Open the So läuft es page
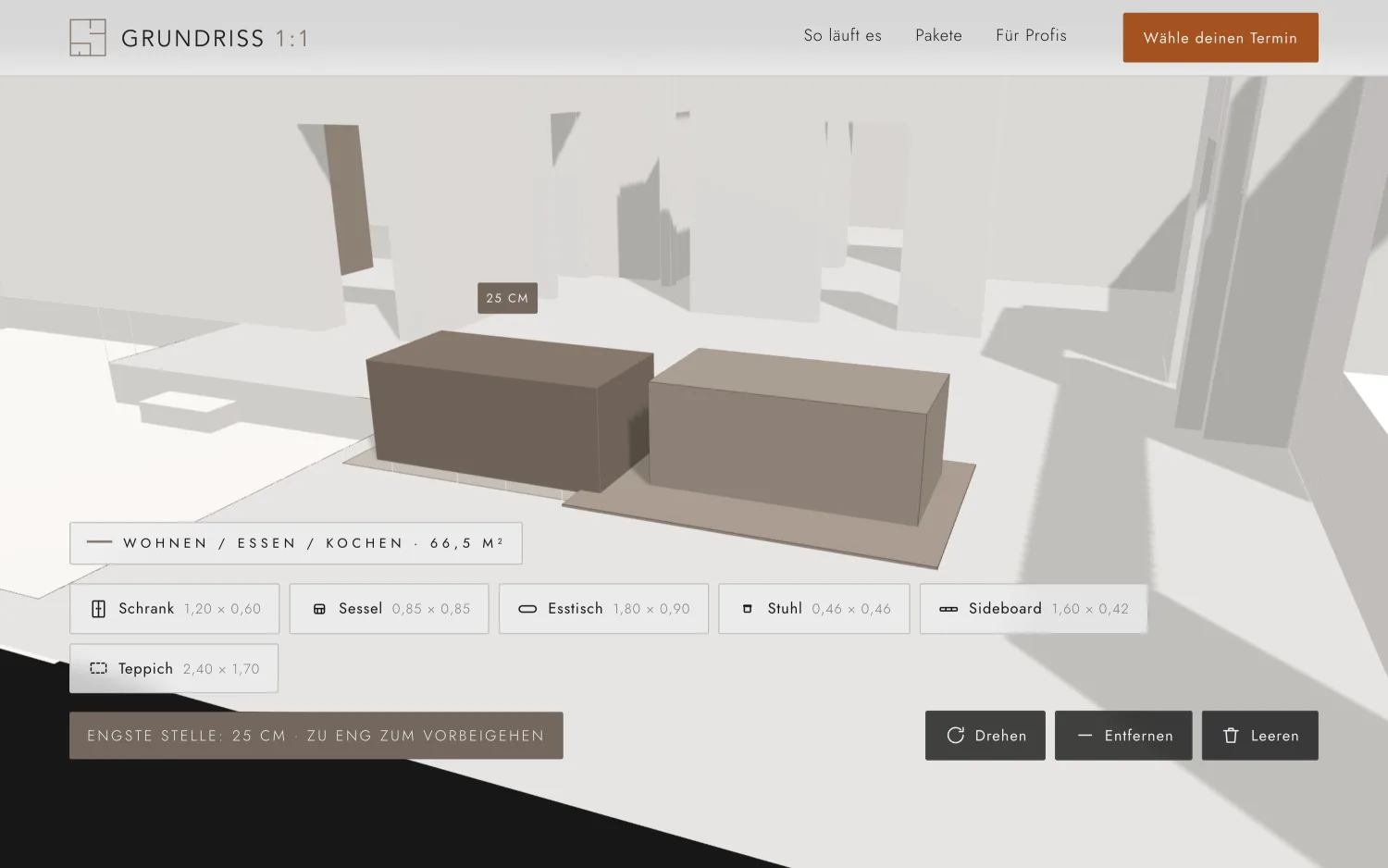1388x868 pixels. [842, 35]
